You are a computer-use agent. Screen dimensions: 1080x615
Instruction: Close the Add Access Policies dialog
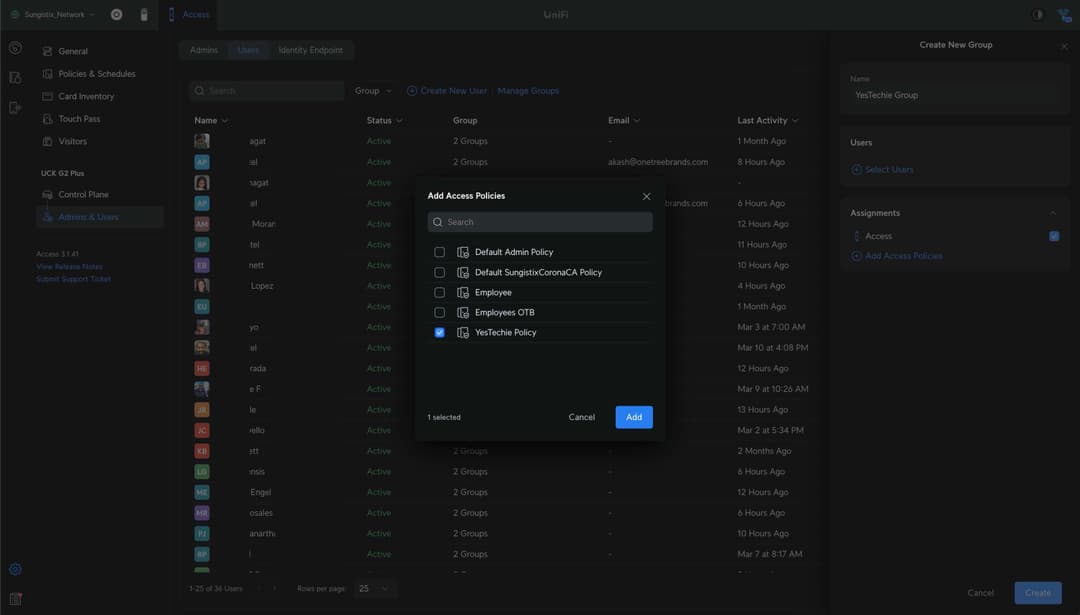(x=646, y=196)
